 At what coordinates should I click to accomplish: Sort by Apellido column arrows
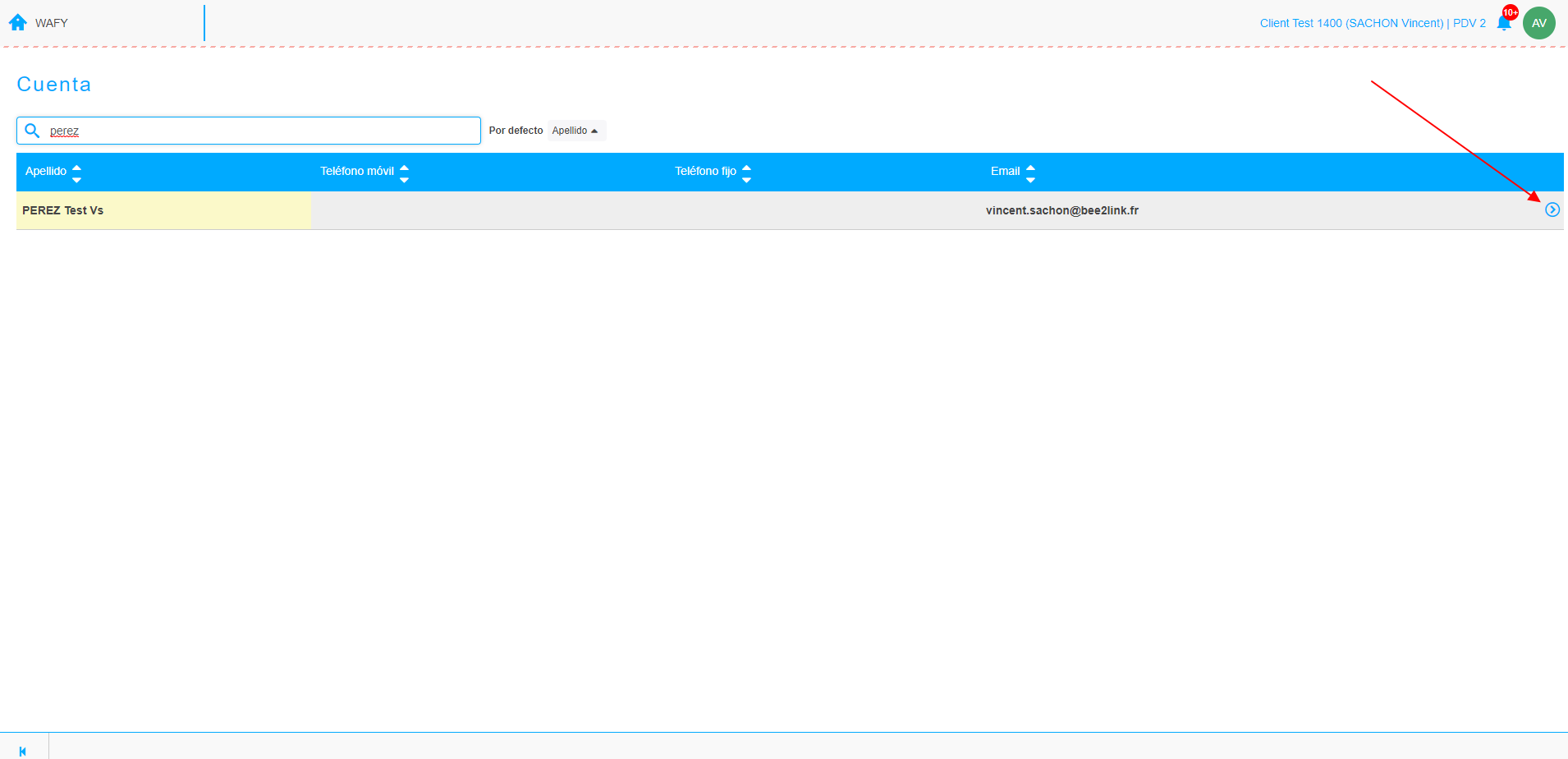76,172
